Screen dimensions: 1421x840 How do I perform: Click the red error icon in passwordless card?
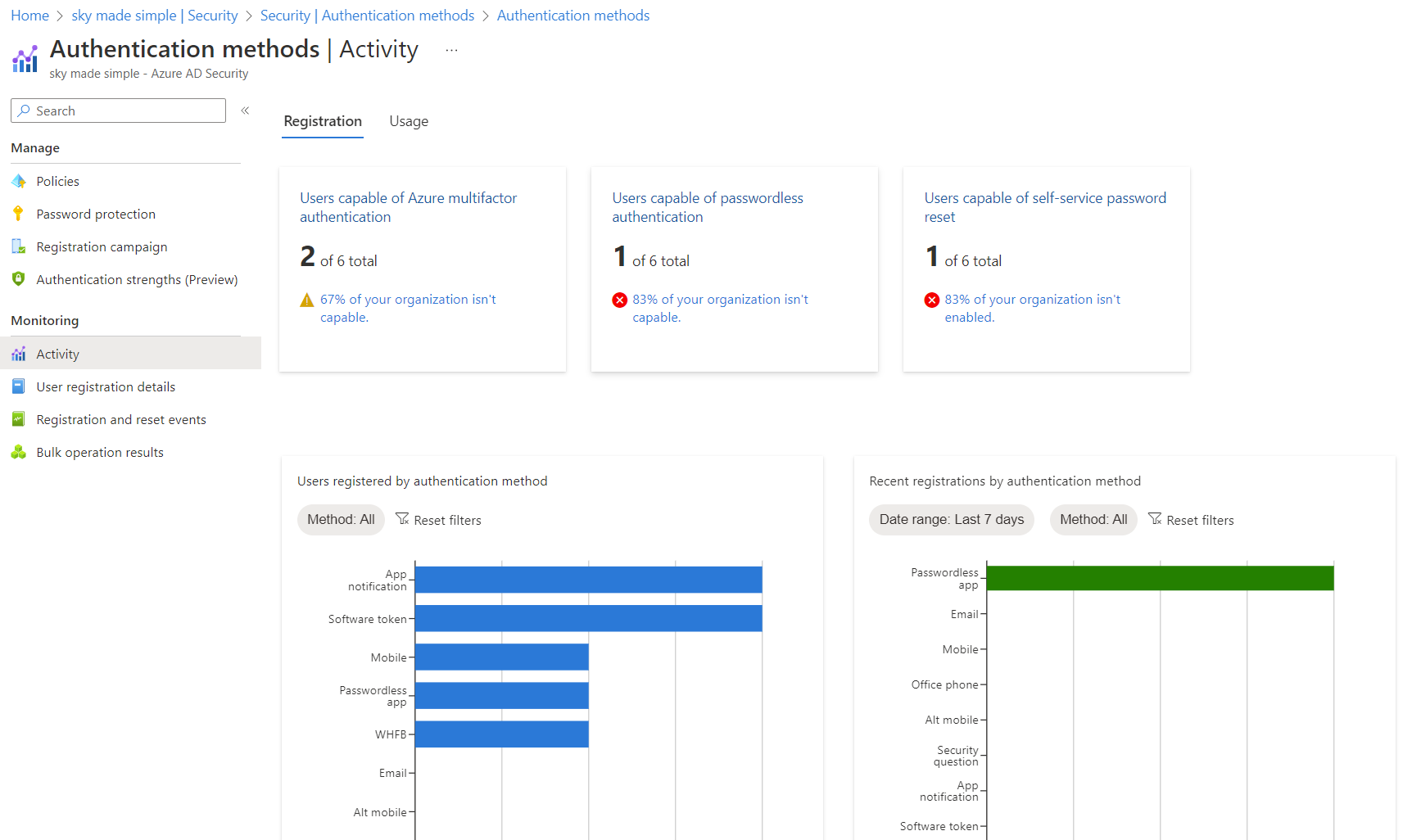tap(619, 300)
